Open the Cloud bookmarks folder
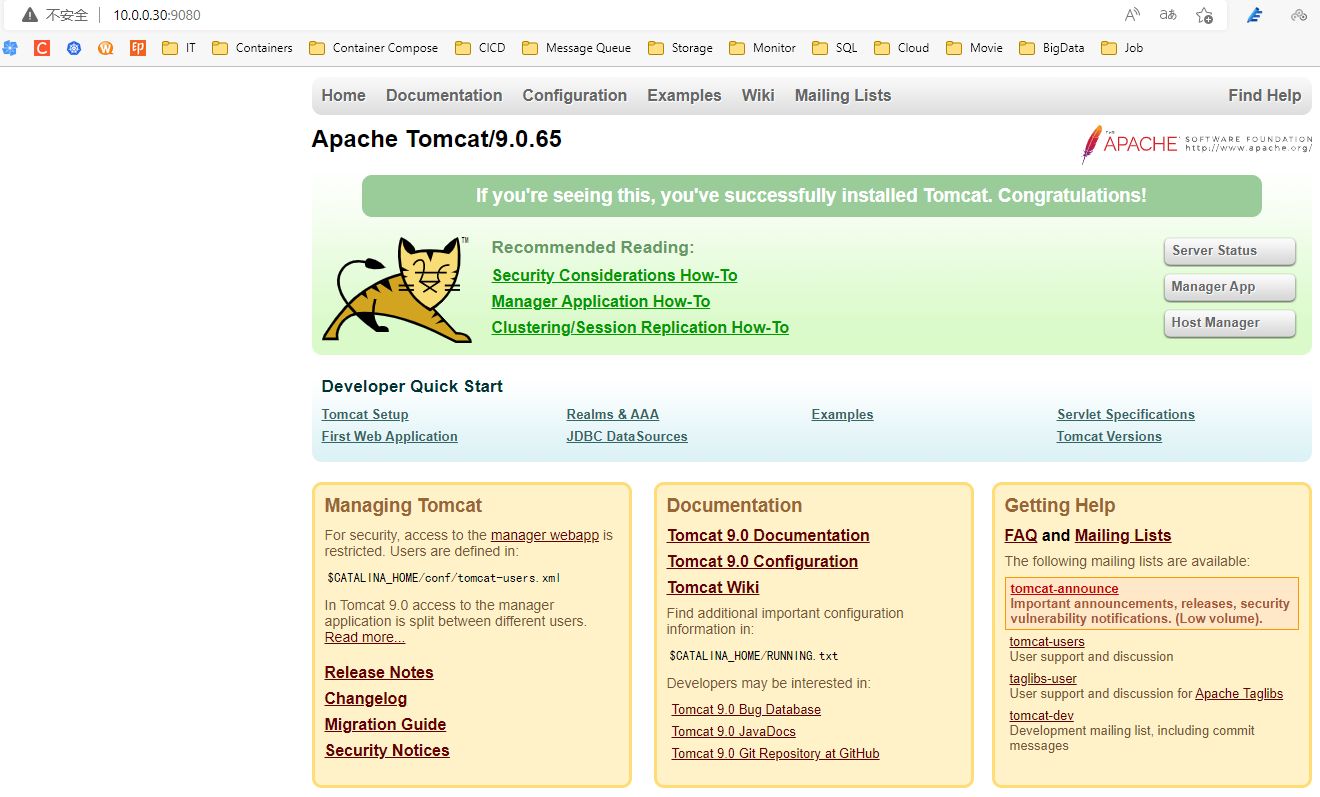The image size is (1320, 797). [x=902, y=47]
